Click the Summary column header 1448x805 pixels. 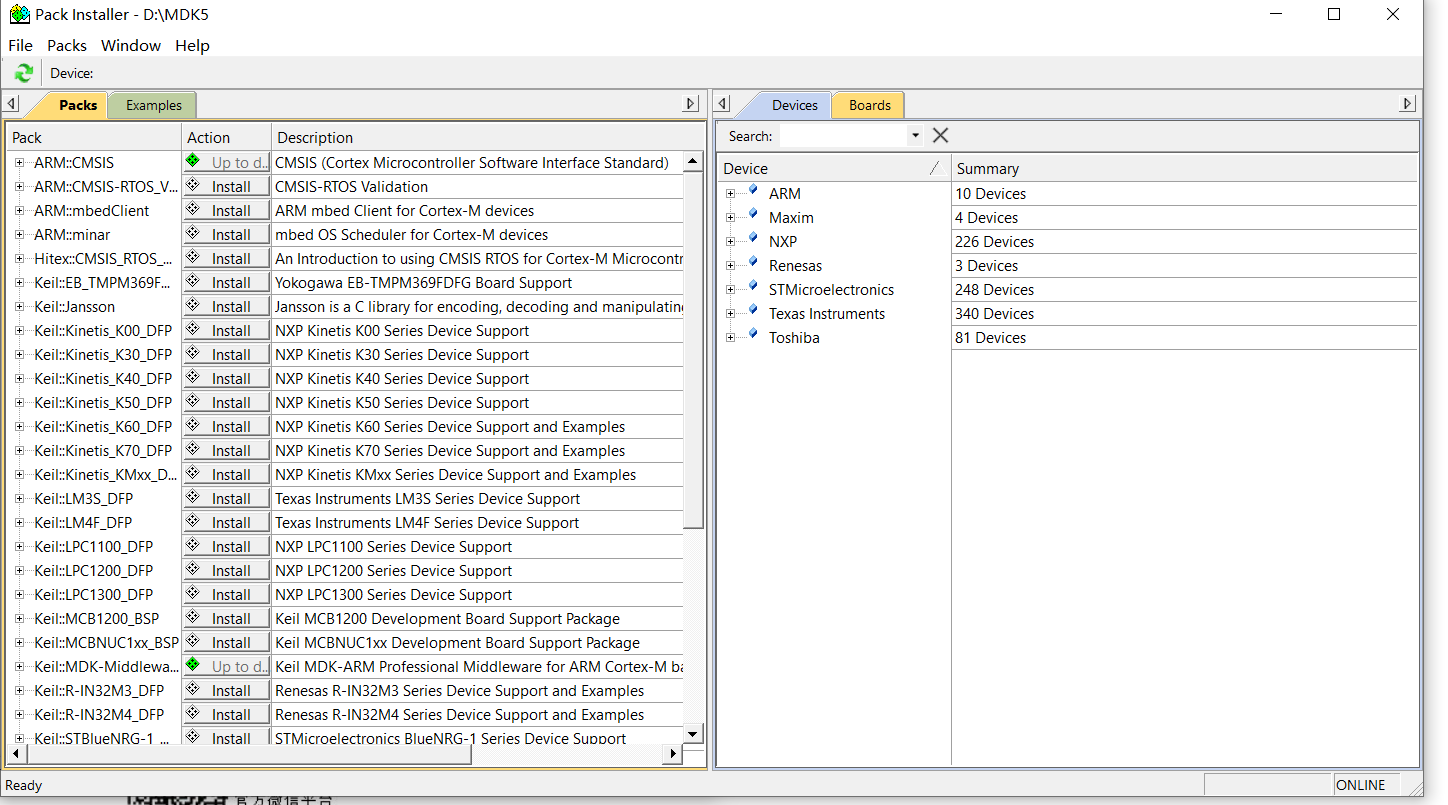[1184, 168]
